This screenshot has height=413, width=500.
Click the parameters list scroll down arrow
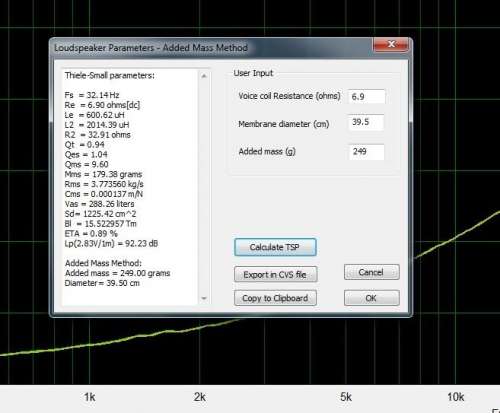(x=204, y=298)
